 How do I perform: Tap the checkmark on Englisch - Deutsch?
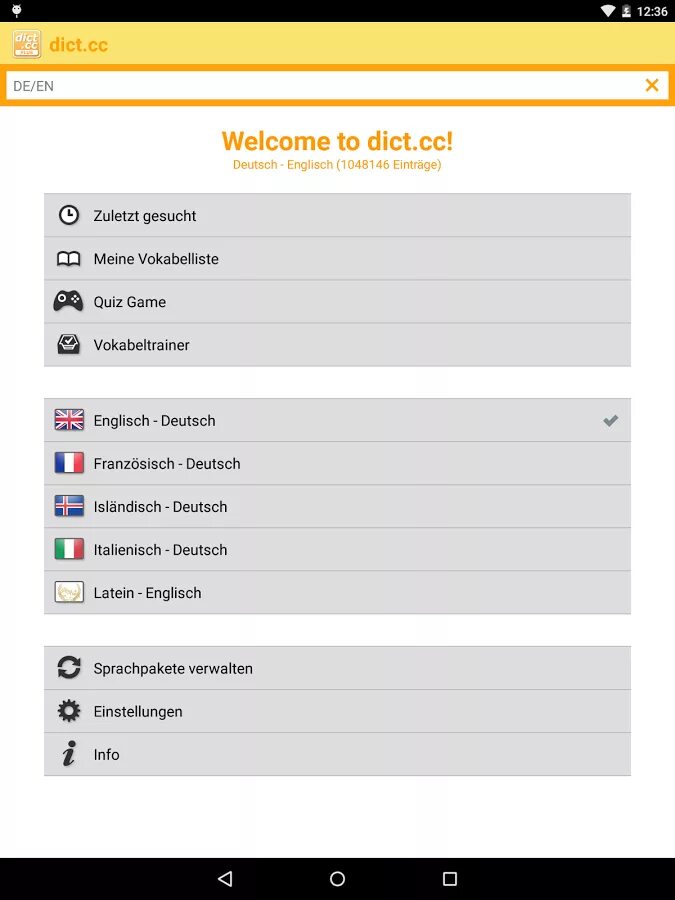point(611,420)
